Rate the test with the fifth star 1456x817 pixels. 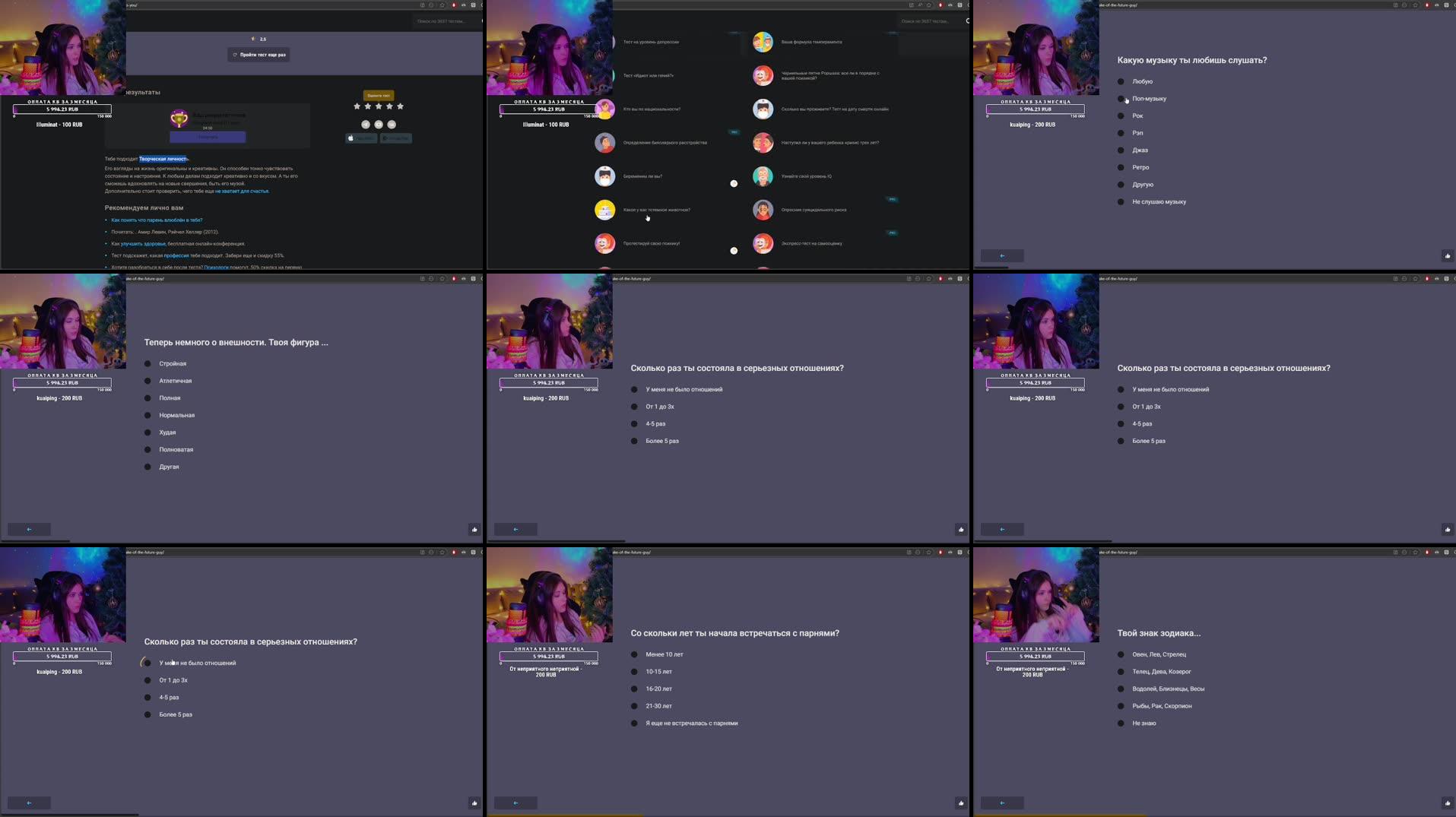tap(401, 107)
